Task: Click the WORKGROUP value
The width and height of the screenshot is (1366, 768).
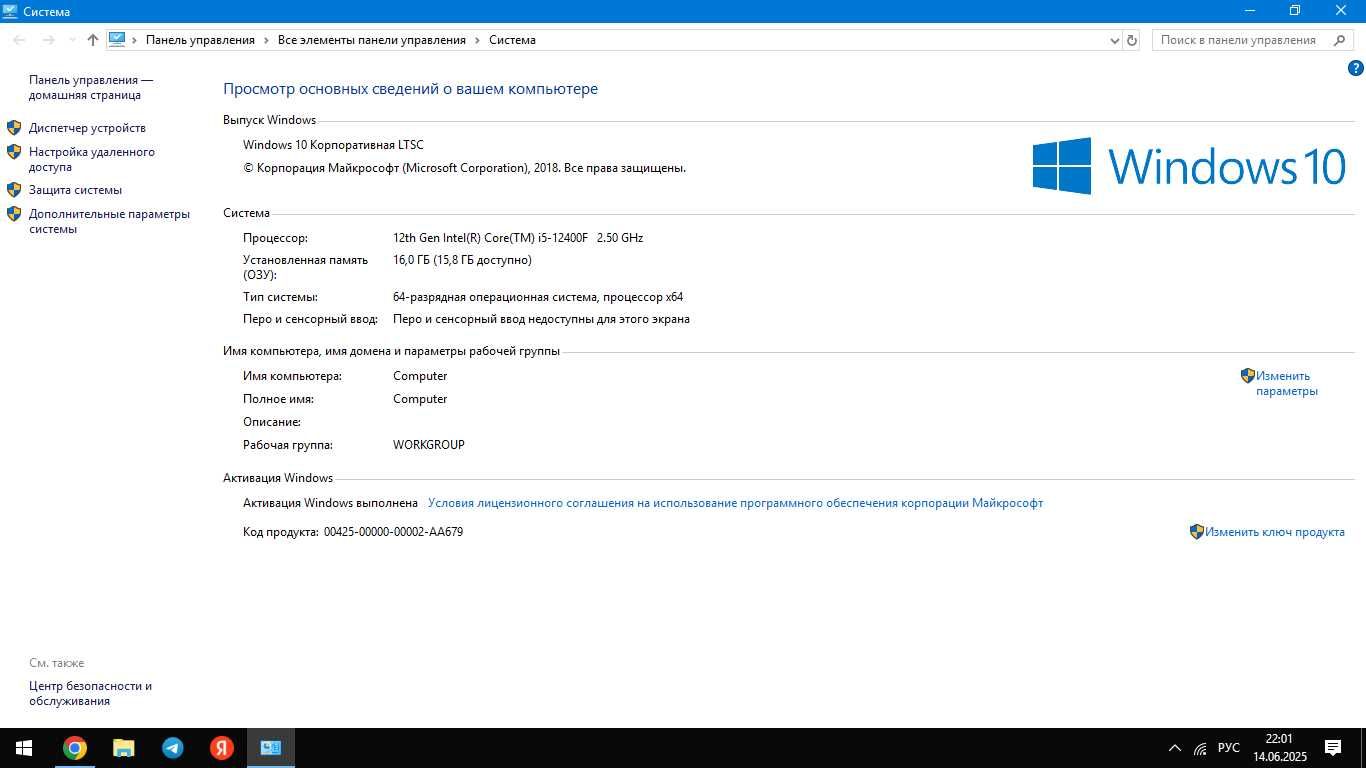Action: click(x=429, y=445)
